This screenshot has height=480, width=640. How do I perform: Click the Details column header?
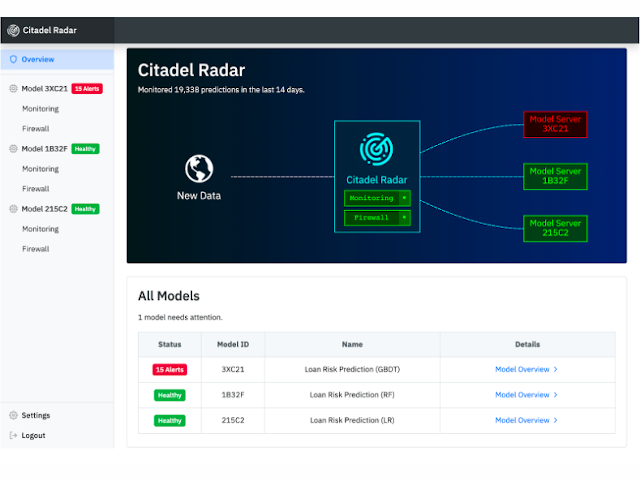(527, 344)
